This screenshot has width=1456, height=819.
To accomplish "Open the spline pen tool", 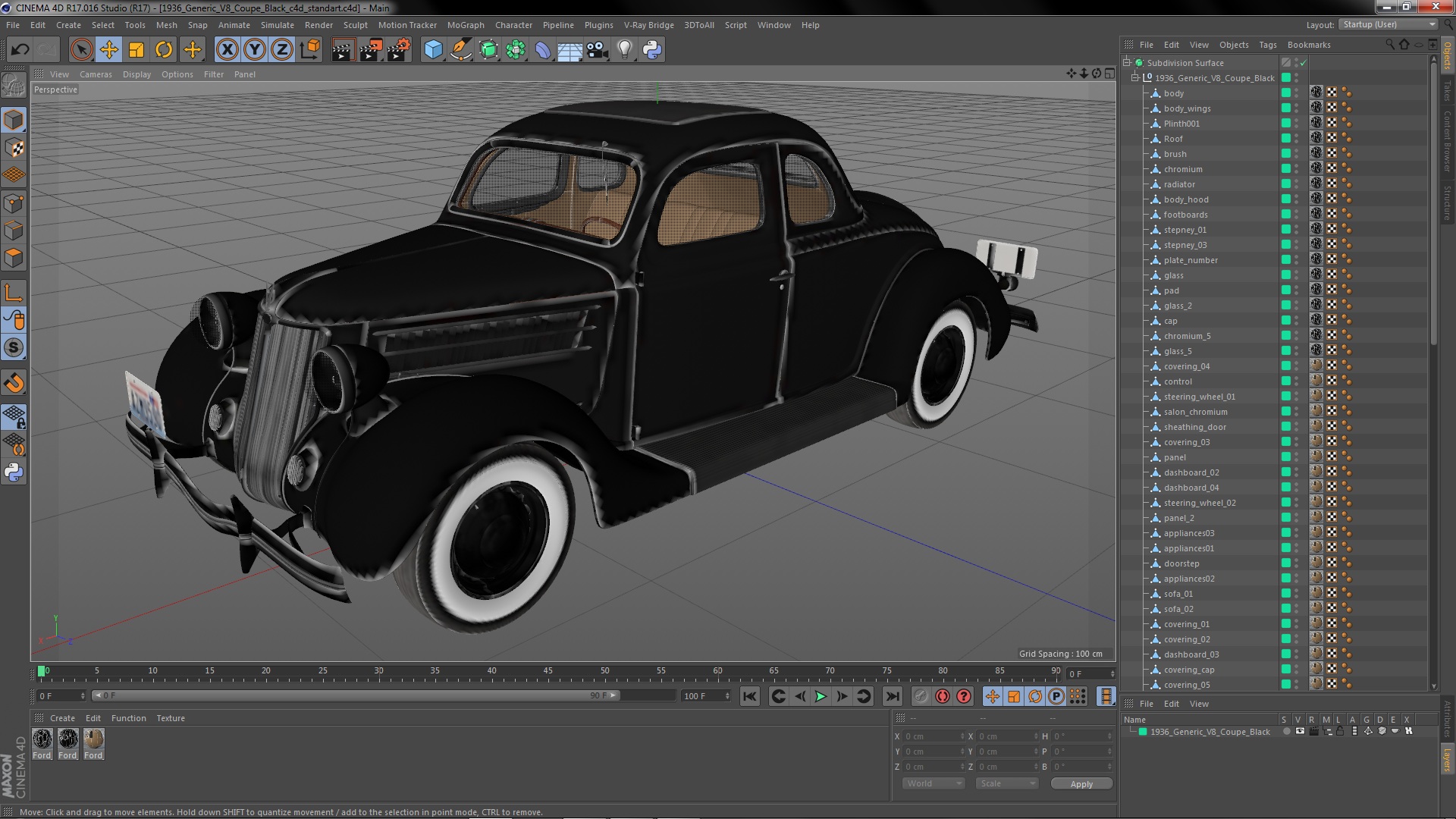I will coord(460,50).
